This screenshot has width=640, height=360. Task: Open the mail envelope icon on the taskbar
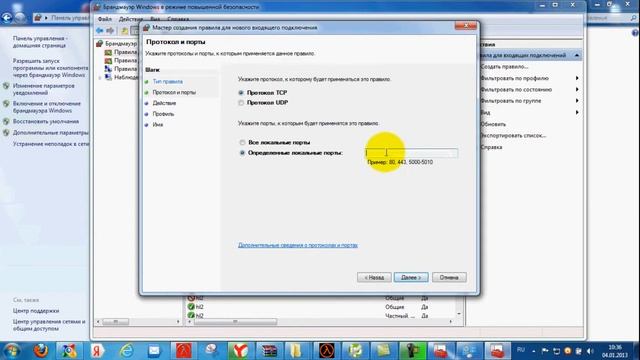point(154,351)
